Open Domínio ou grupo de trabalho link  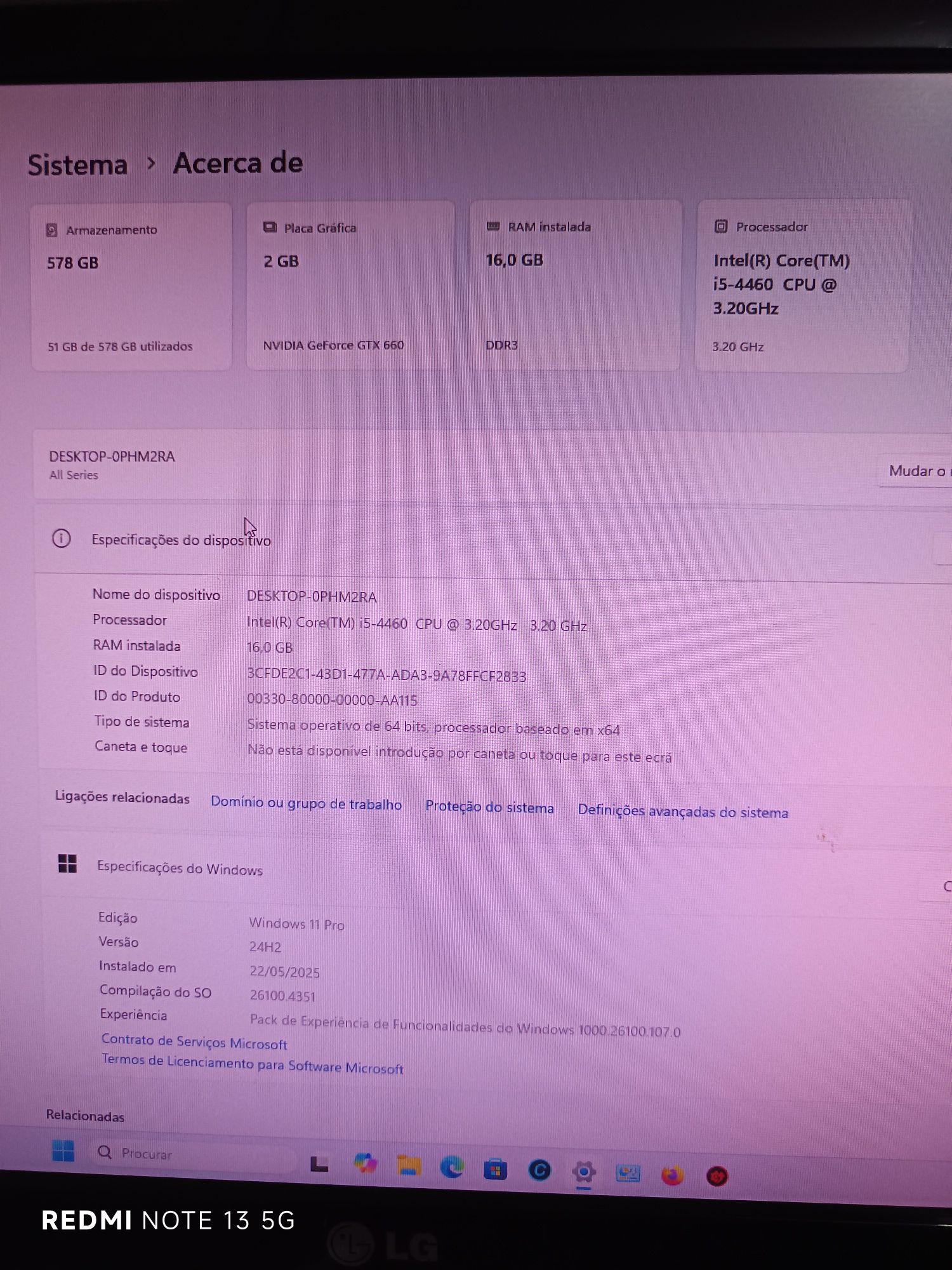click(x=306, y=803)
